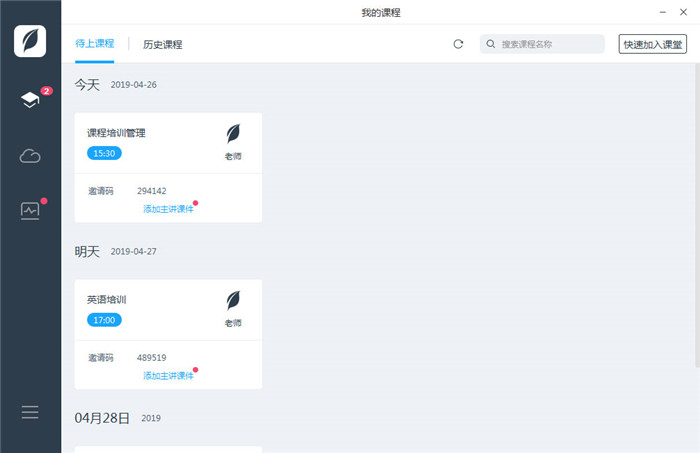The width and height of the screenshot is (700, 453).
Task: Switch to the 待上课程 tab
Action: (x=94, y=44)
